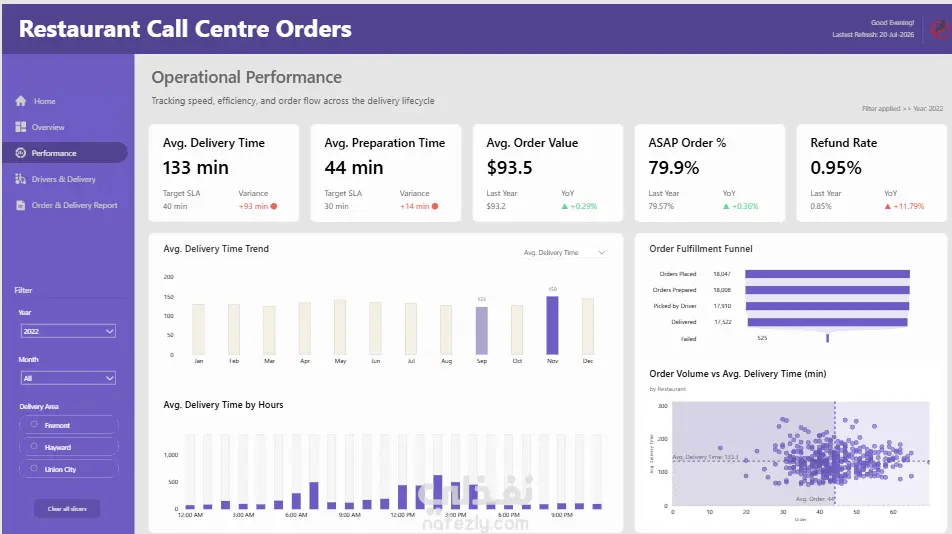Open the Year 2022 dropdown

68,331
